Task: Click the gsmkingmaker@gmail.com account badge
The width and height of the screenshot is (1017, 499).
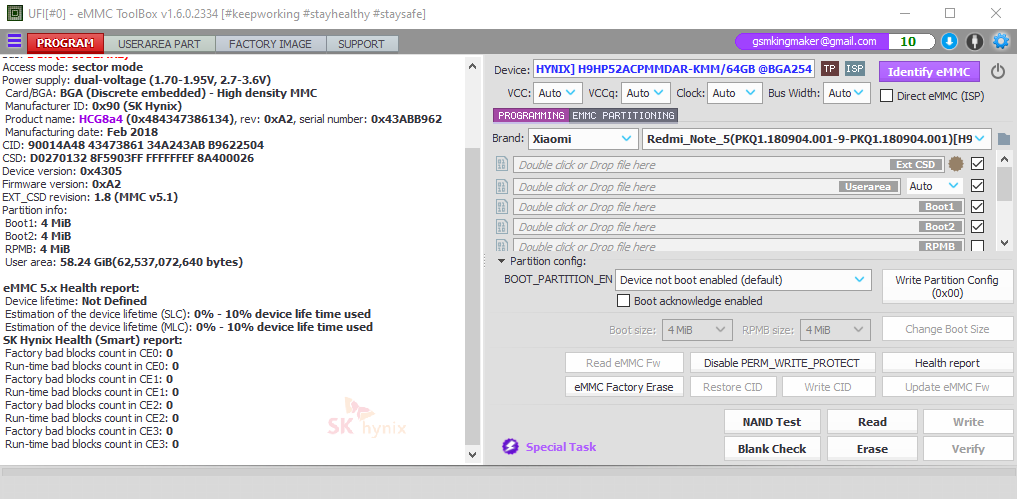Action: [815, 42]
